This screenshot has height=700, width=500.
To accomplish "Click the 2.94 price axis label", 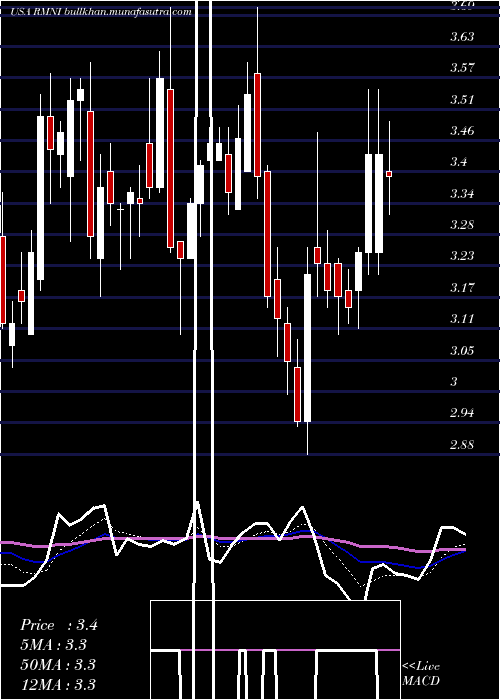I will (462, 413).
